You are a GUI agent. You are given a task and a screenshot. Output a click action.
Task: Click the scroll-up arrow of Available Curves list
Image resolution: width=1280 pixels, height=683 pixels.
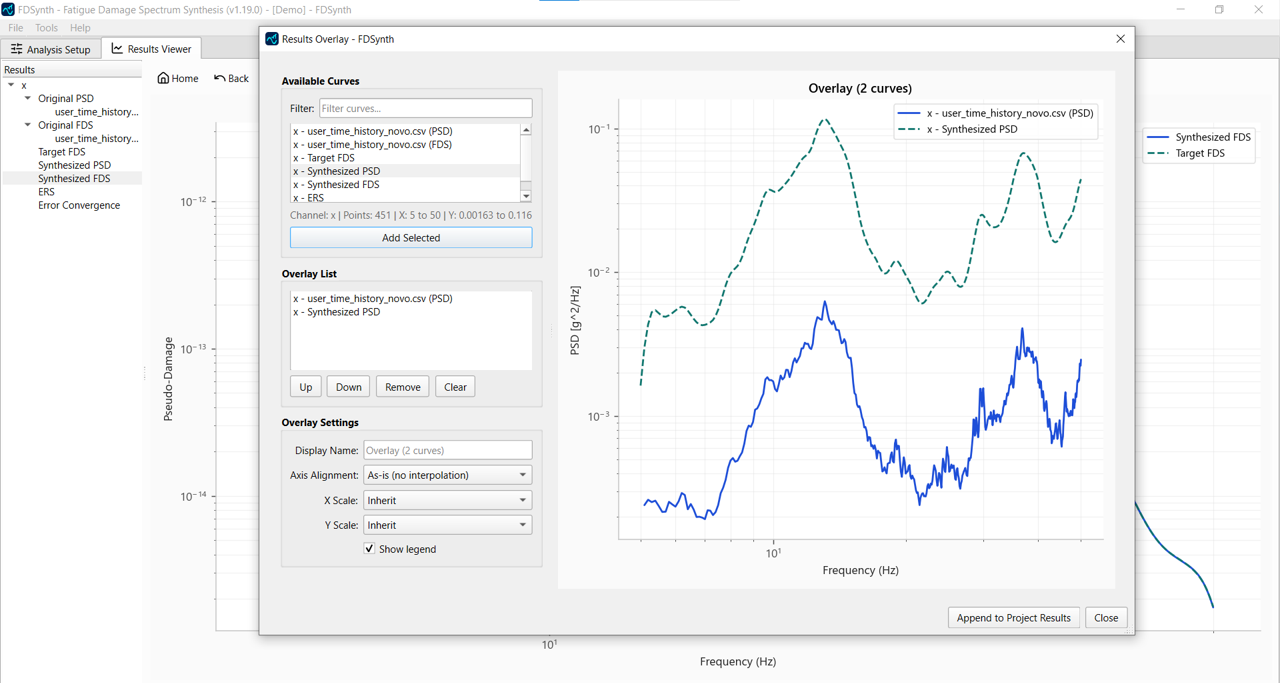[525, 128]
